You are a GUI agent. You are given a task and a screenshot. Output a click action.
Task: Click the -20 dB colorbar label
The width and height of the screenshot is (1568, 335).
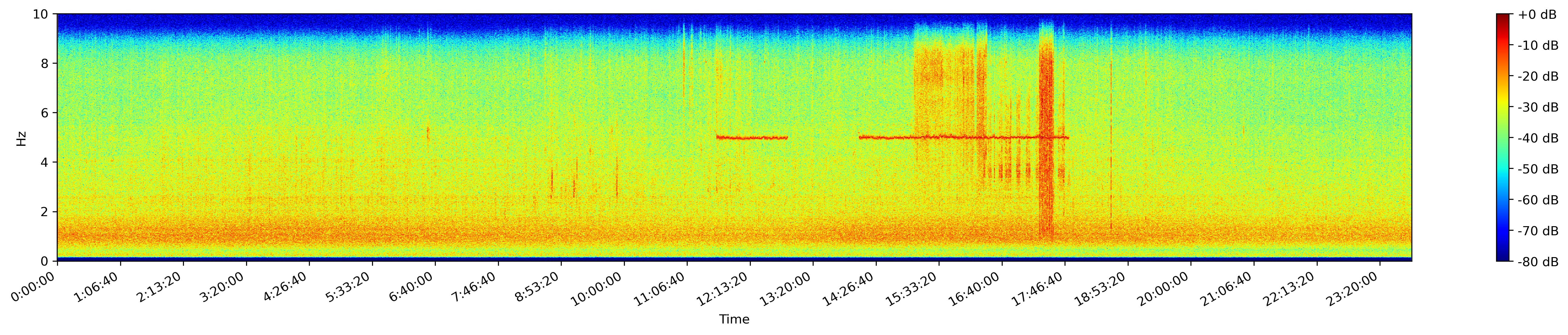(1538, 77)
